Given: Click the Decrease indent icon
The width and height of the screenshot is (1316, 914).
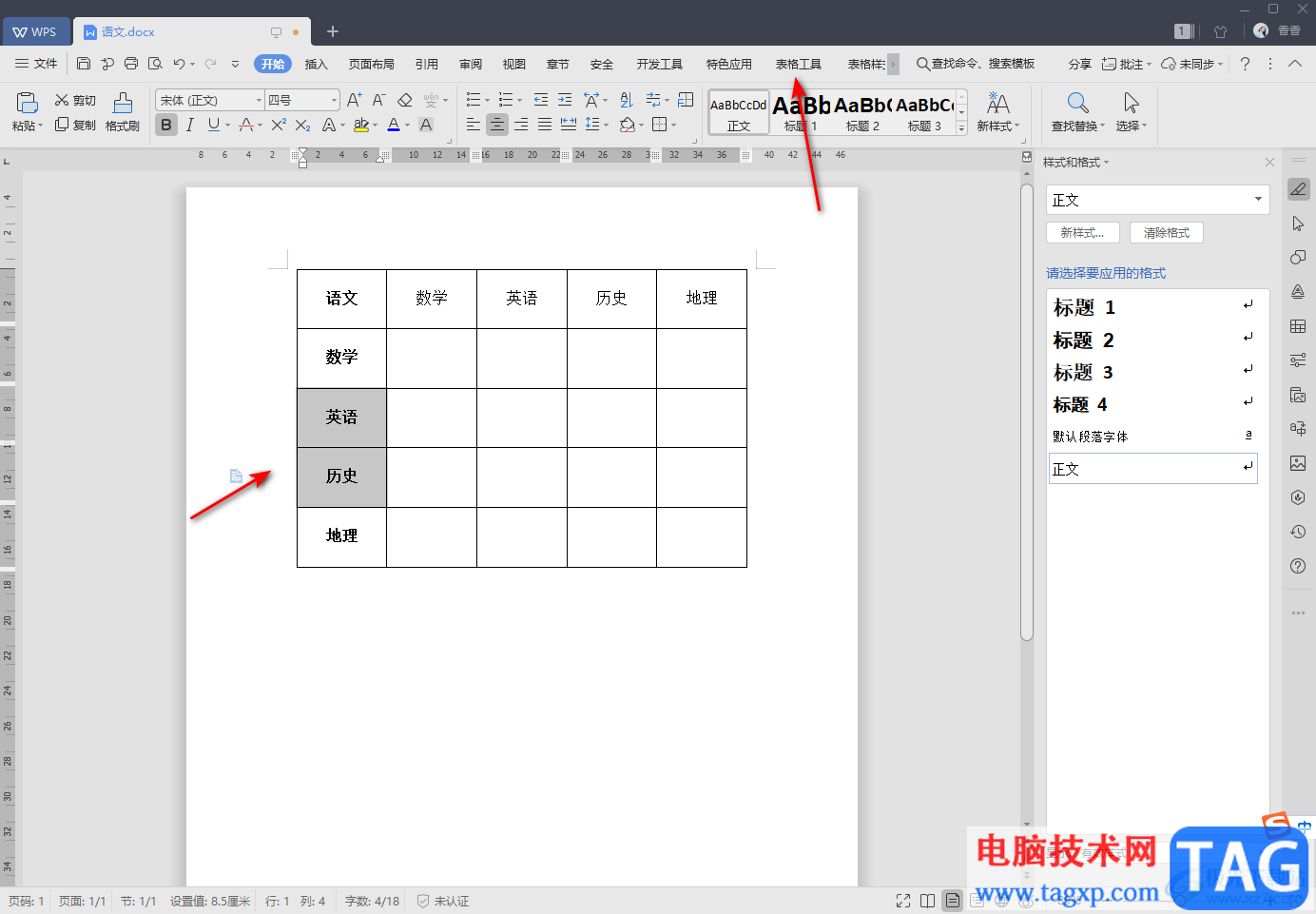Looking at the screenshot, I should [541, 100].
